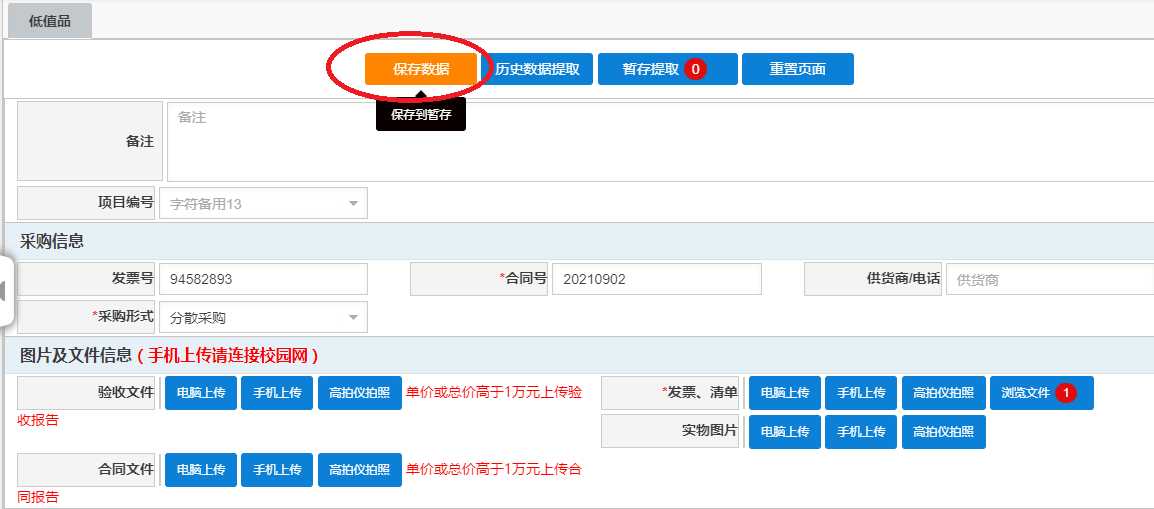Click the orange 保存数据 button
This screenshot has width=1154, height=509.
(x=420, y=69)
